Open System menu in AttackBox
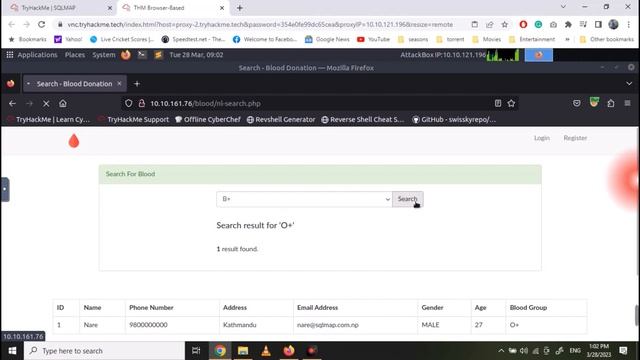The height and width of the screenshot is (360, 640). (x=104, y=55)
